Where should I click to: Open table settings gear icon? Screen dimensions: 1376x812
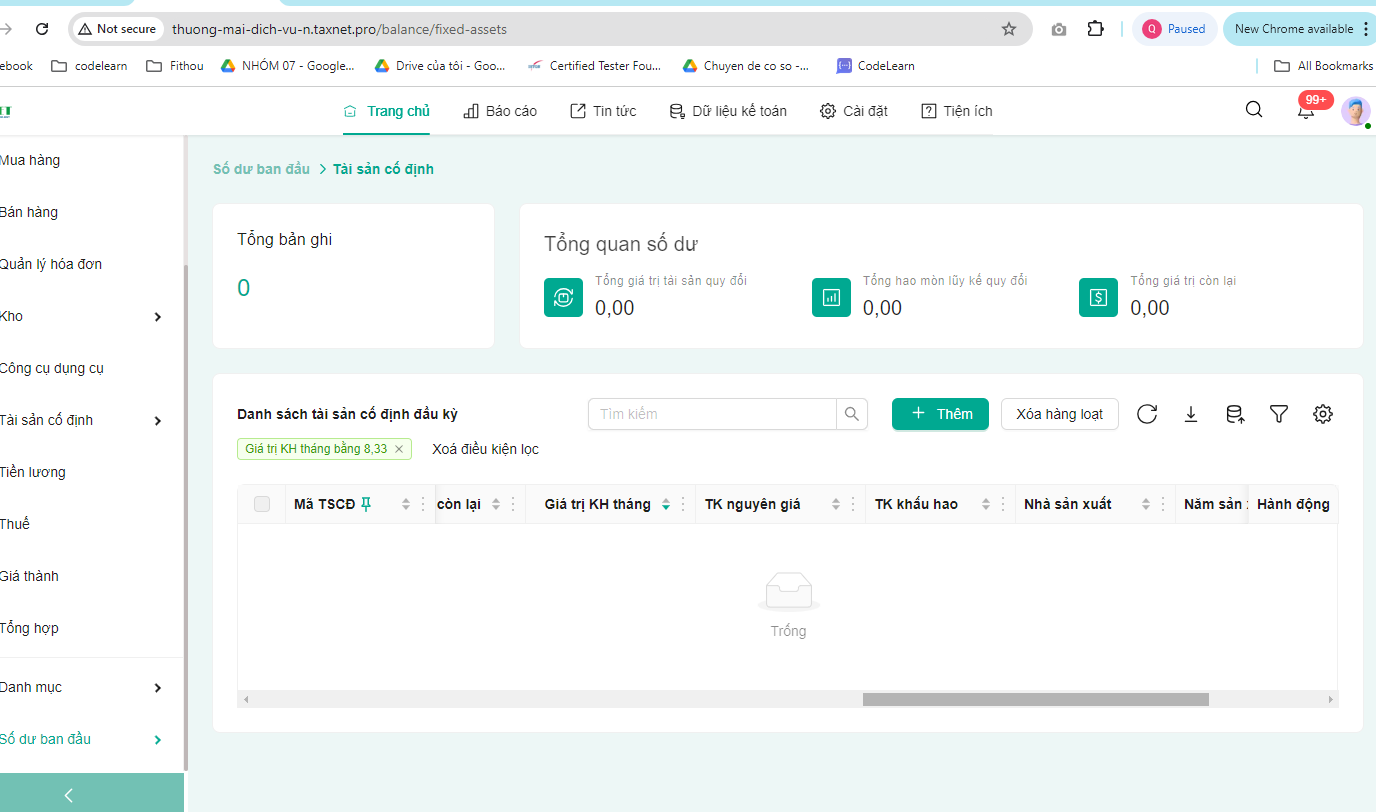(x=1323, y=414)
